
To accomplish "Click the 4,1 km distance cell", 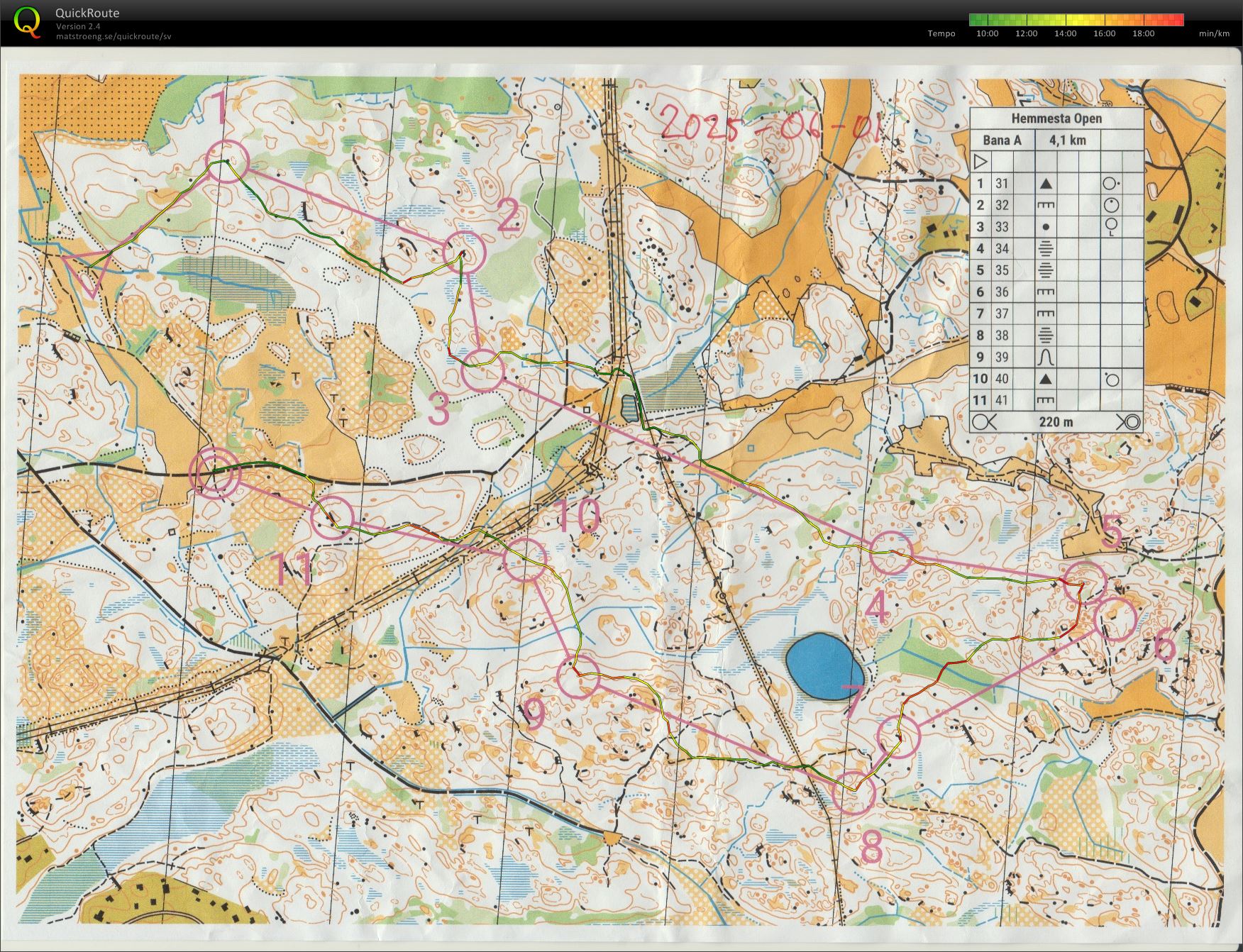I will 1068,140.
